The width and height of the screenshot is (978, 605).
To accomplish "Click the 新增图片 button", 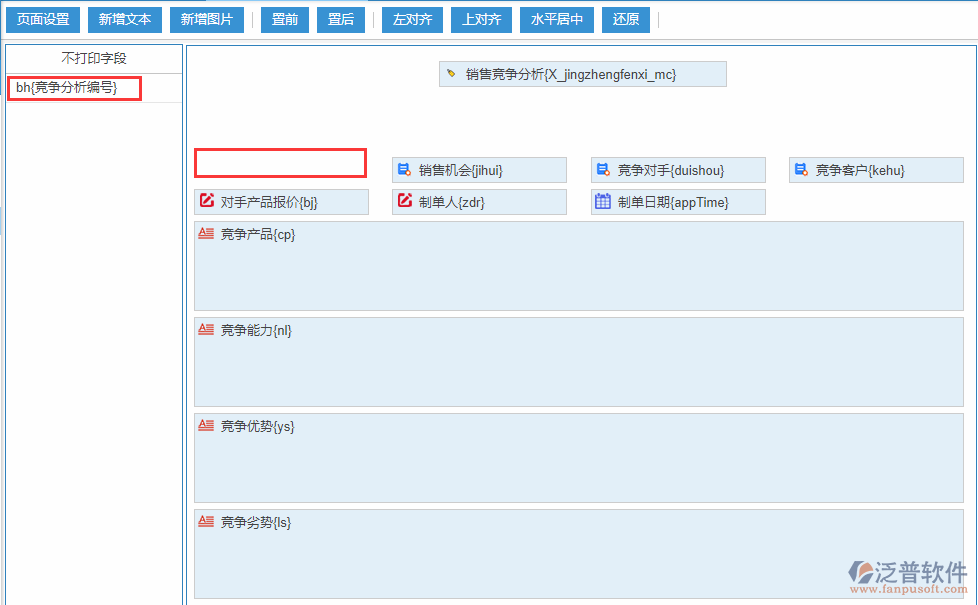I will (x=206, y=19).
